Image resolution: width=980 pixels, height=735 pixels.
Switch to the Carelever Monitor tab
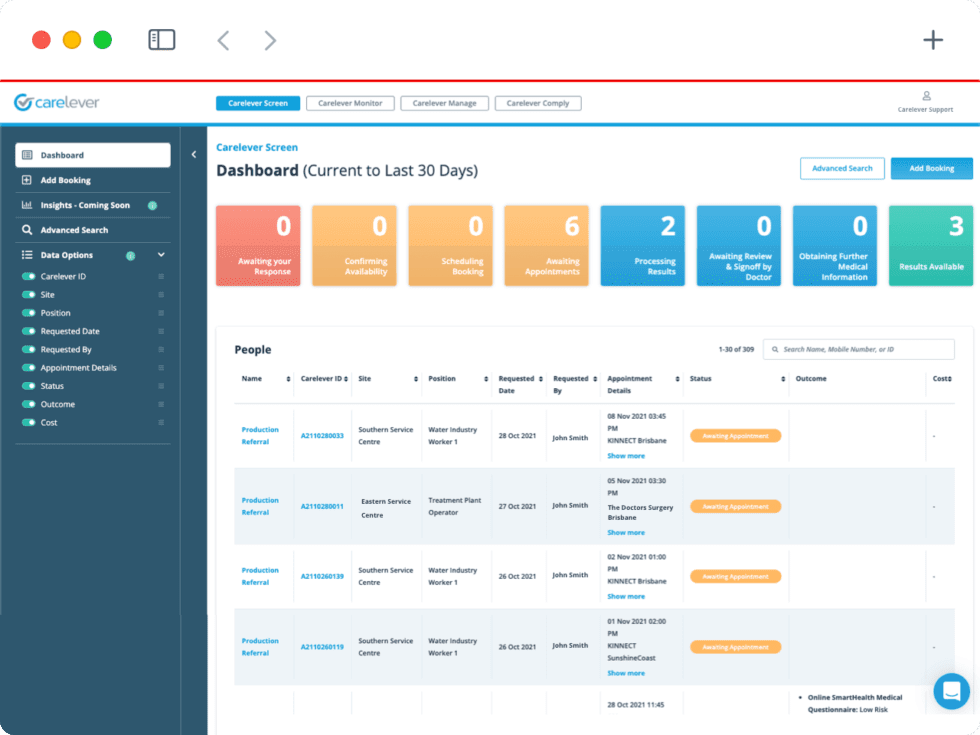(x=350, y=103)
